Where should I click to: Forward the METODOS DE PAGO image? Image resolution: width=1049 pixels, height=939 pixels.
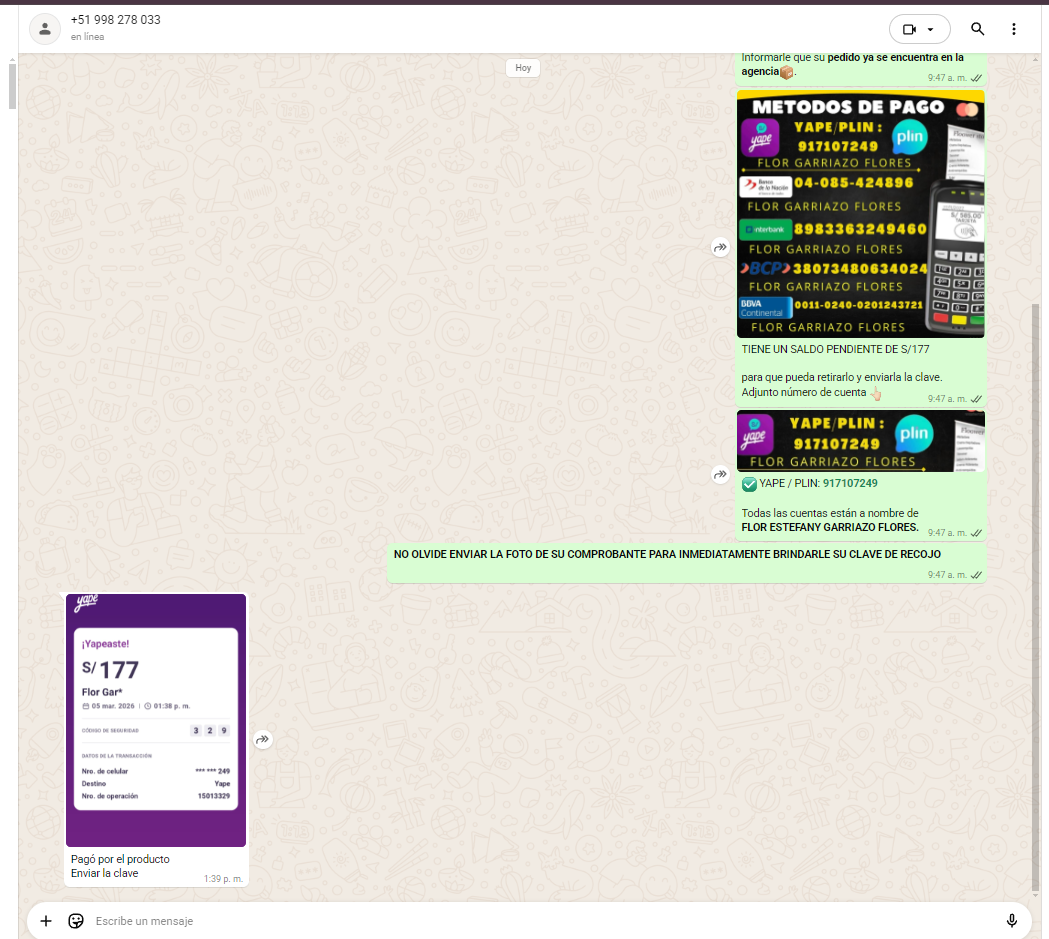720,247
